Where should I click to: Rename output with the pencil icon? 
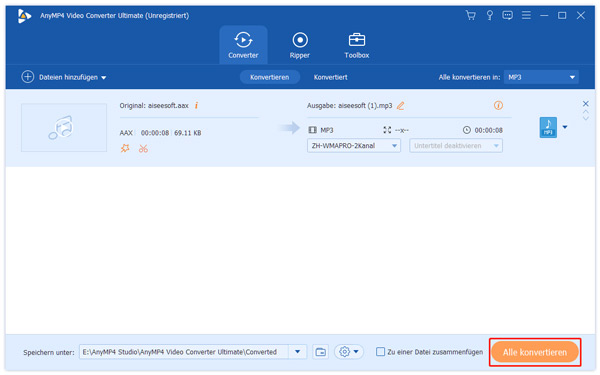click(400, 106)
